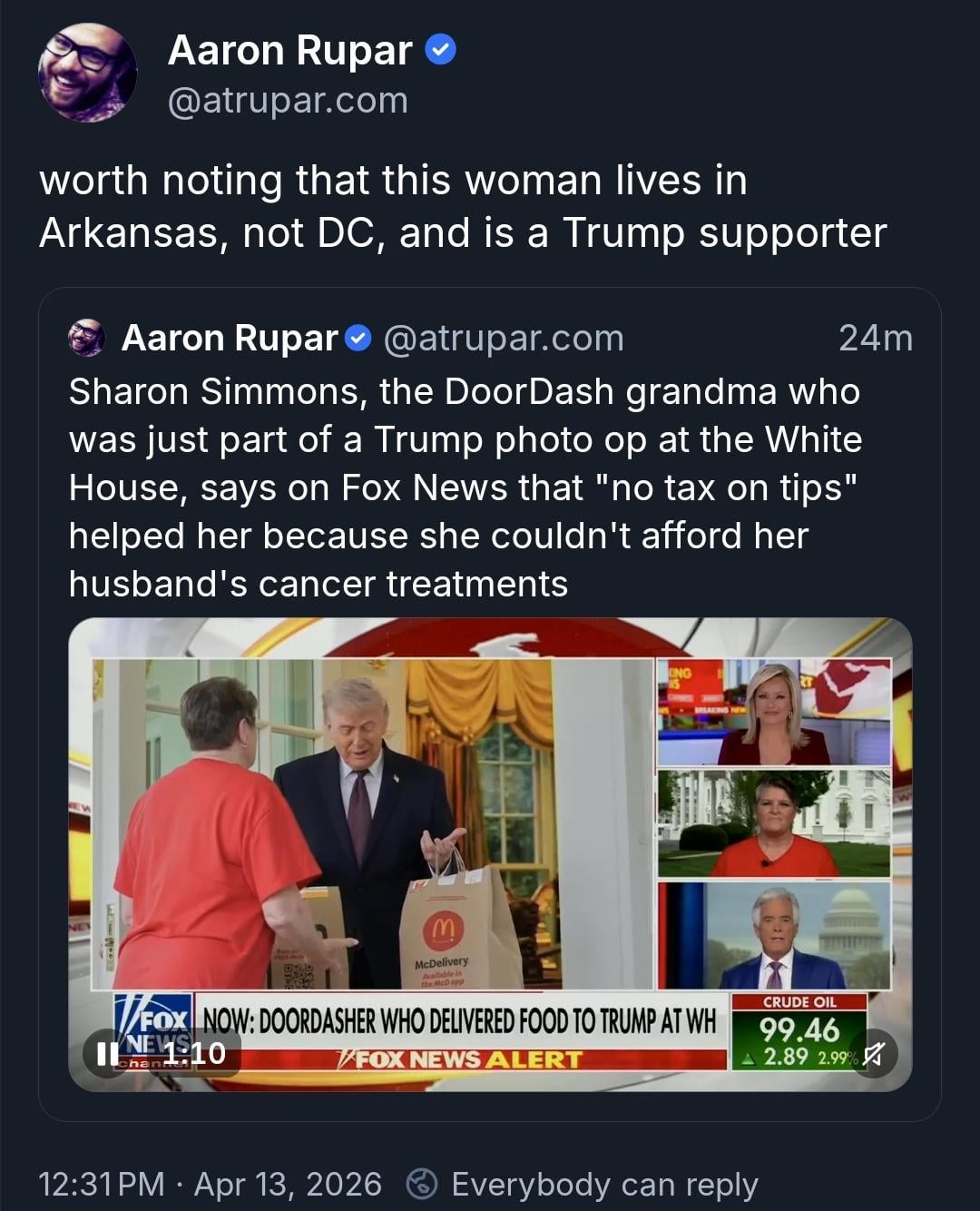
Task: Unmute the video using the muted speaker icon
Action: click(873, 1053)
